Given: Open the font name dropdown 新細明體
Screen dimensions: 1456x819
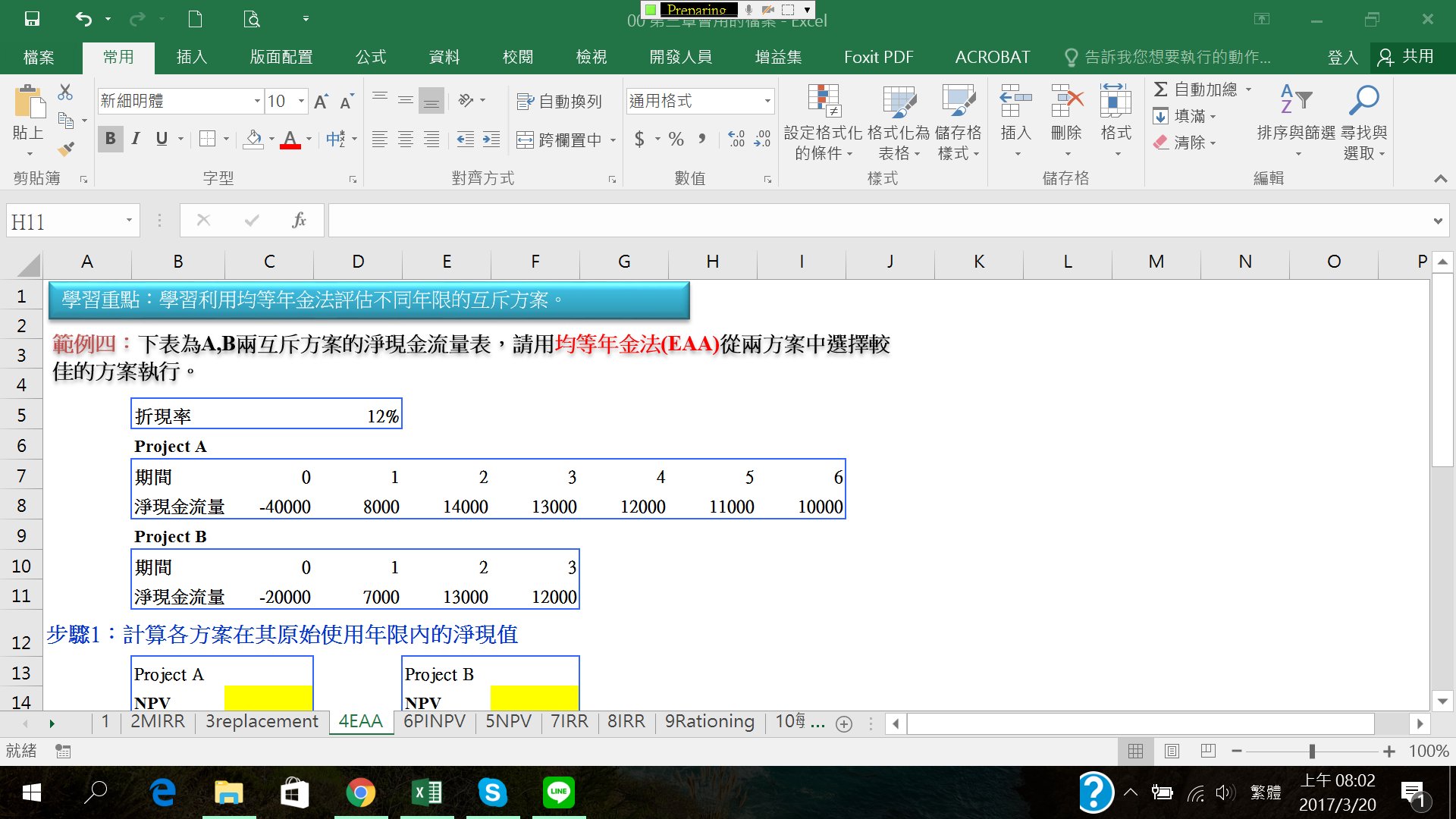Looking at the screenshot, I should tap(257, 101).
